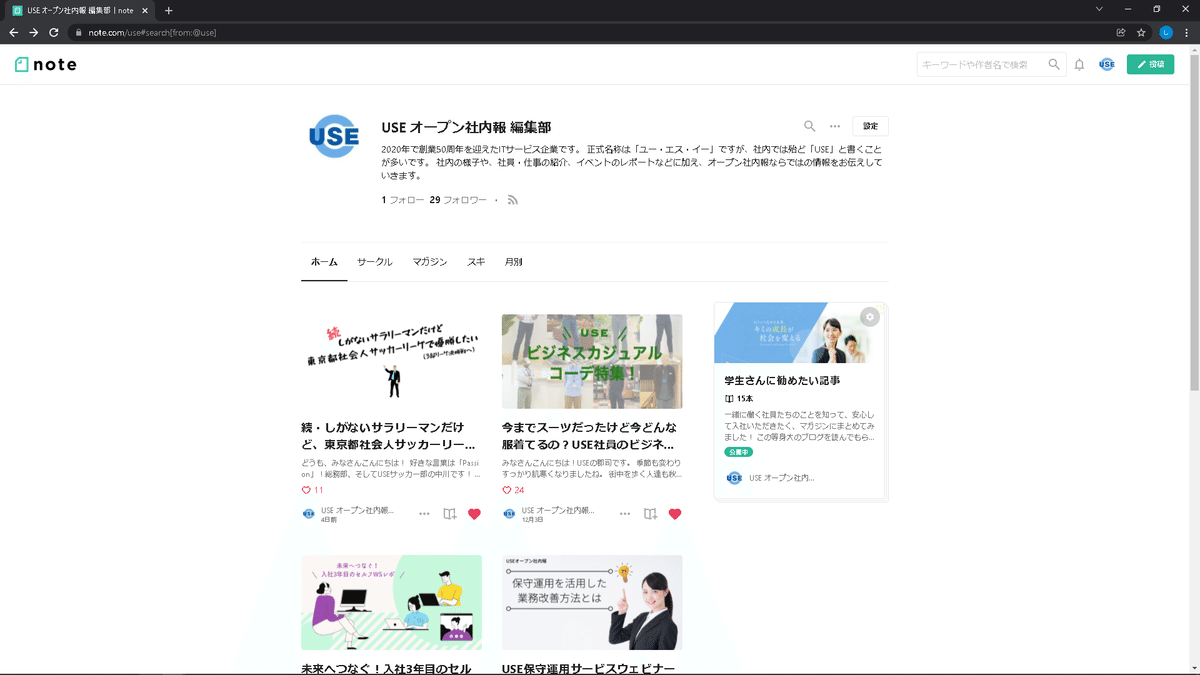Click the 設定 settings button
This screenshot has width=1200, height=675.
(870, 126)
